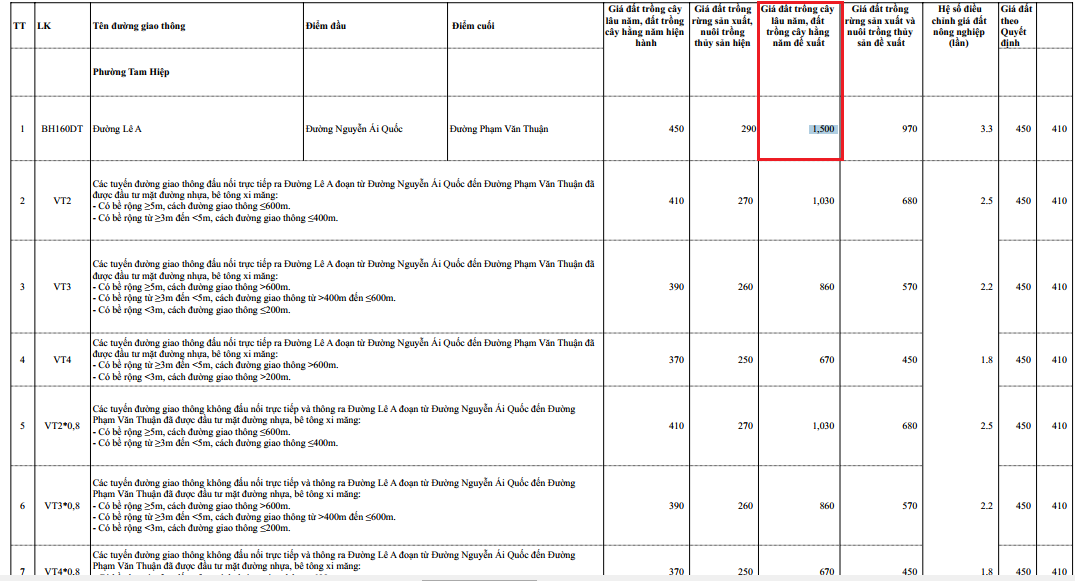Click the VT2 code cell in row 2
This screenshot has width=1075, height=581.
(62, 201)
